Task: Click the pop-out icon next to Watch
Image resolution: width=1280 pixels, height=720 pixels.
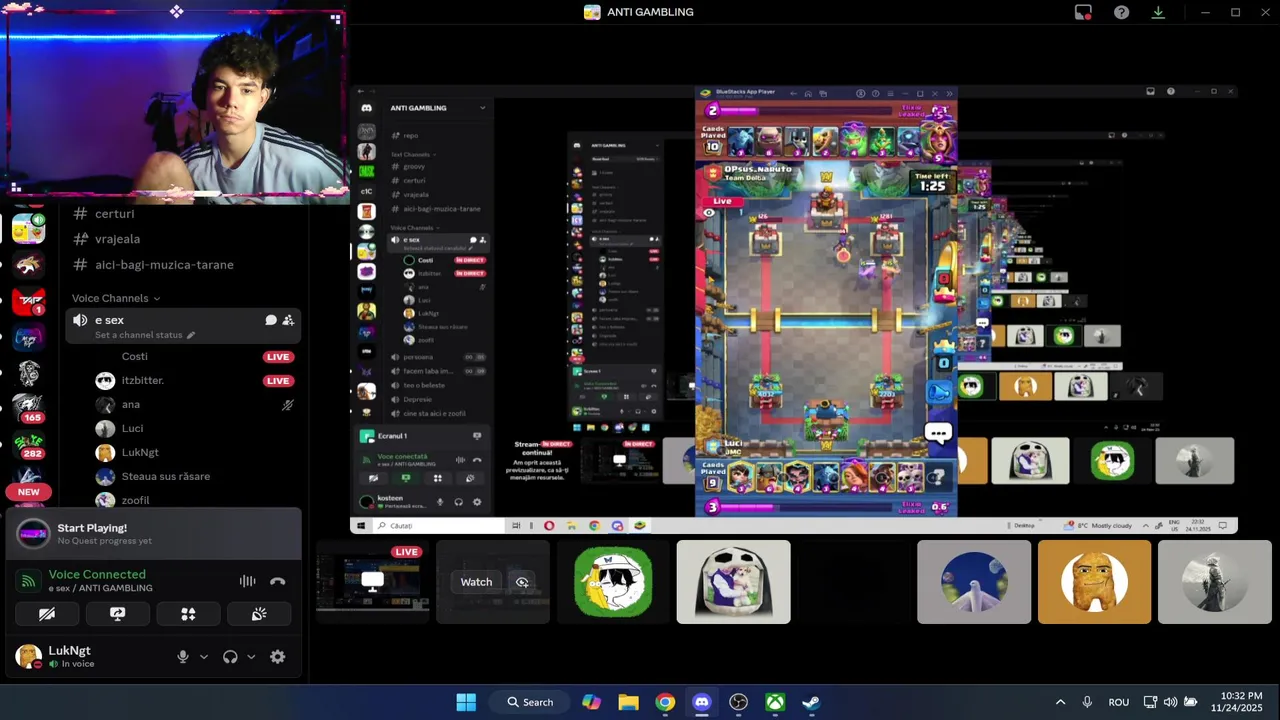Action: 522,582
